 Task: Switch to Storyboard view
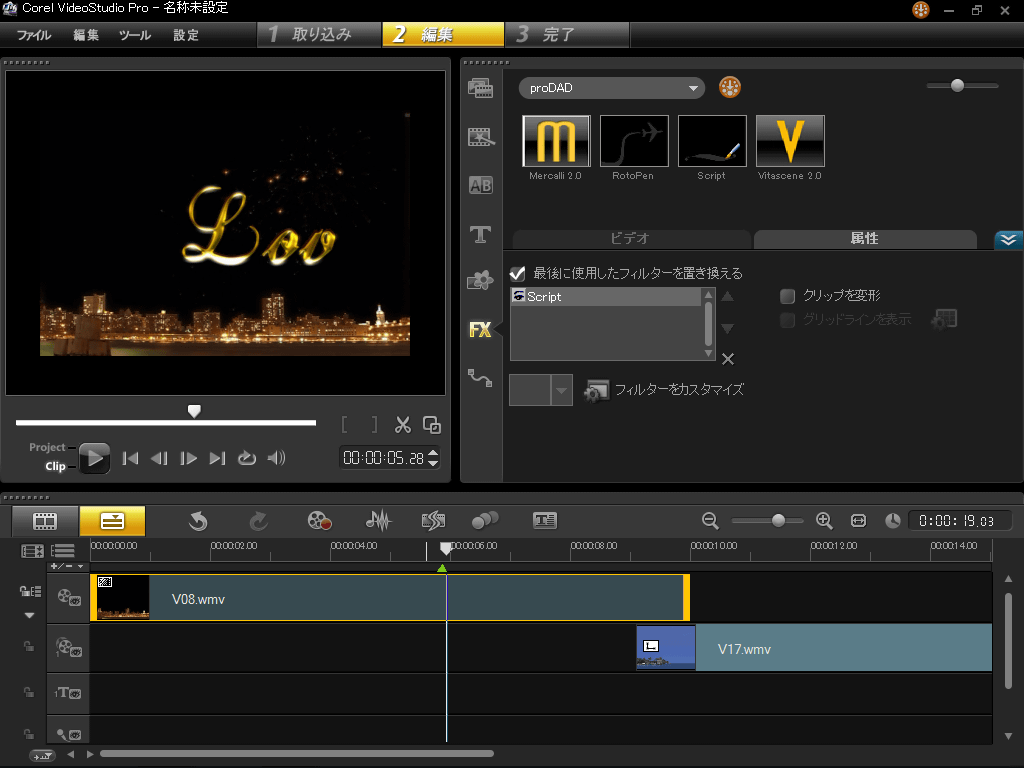(45, 521)
